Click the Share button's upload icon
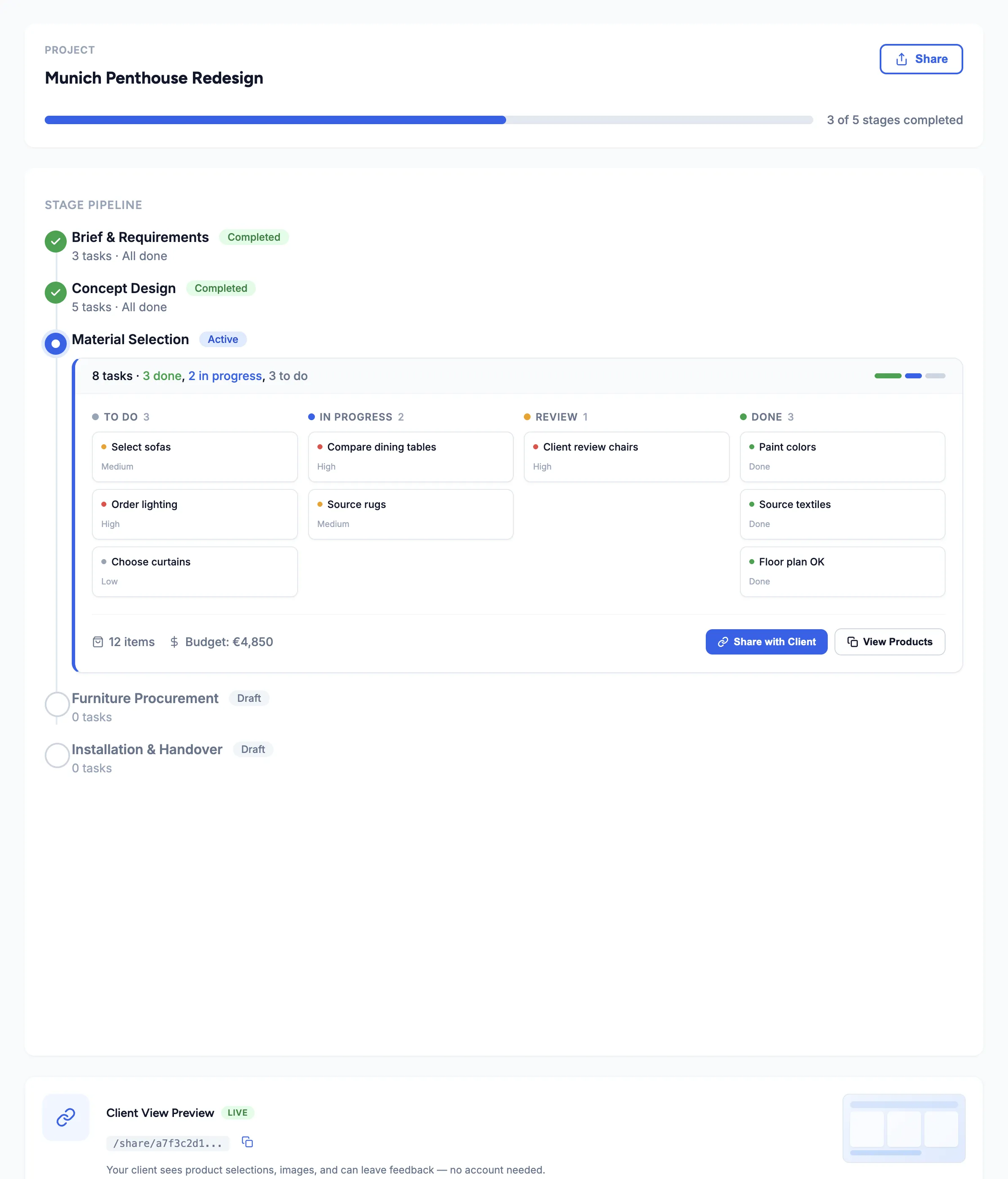This screenshot has width=1008, height=1179. (x=901, y=59)
